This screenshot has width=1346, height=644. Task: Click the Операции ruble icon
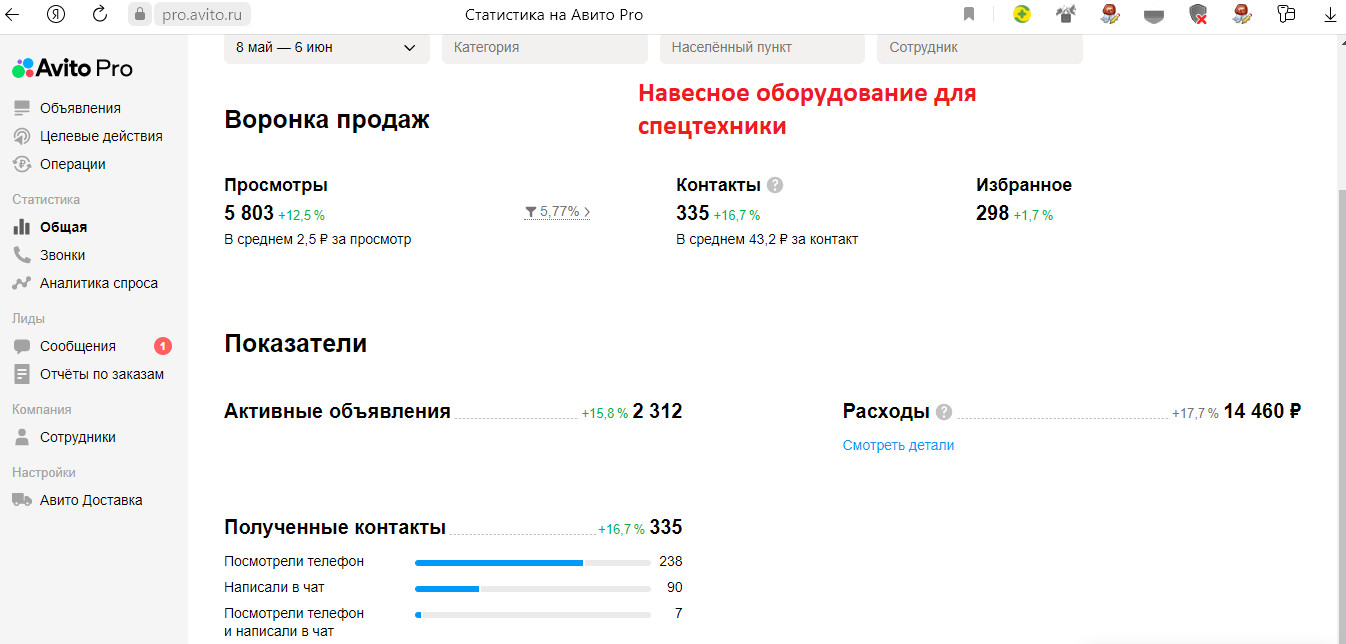21,164
